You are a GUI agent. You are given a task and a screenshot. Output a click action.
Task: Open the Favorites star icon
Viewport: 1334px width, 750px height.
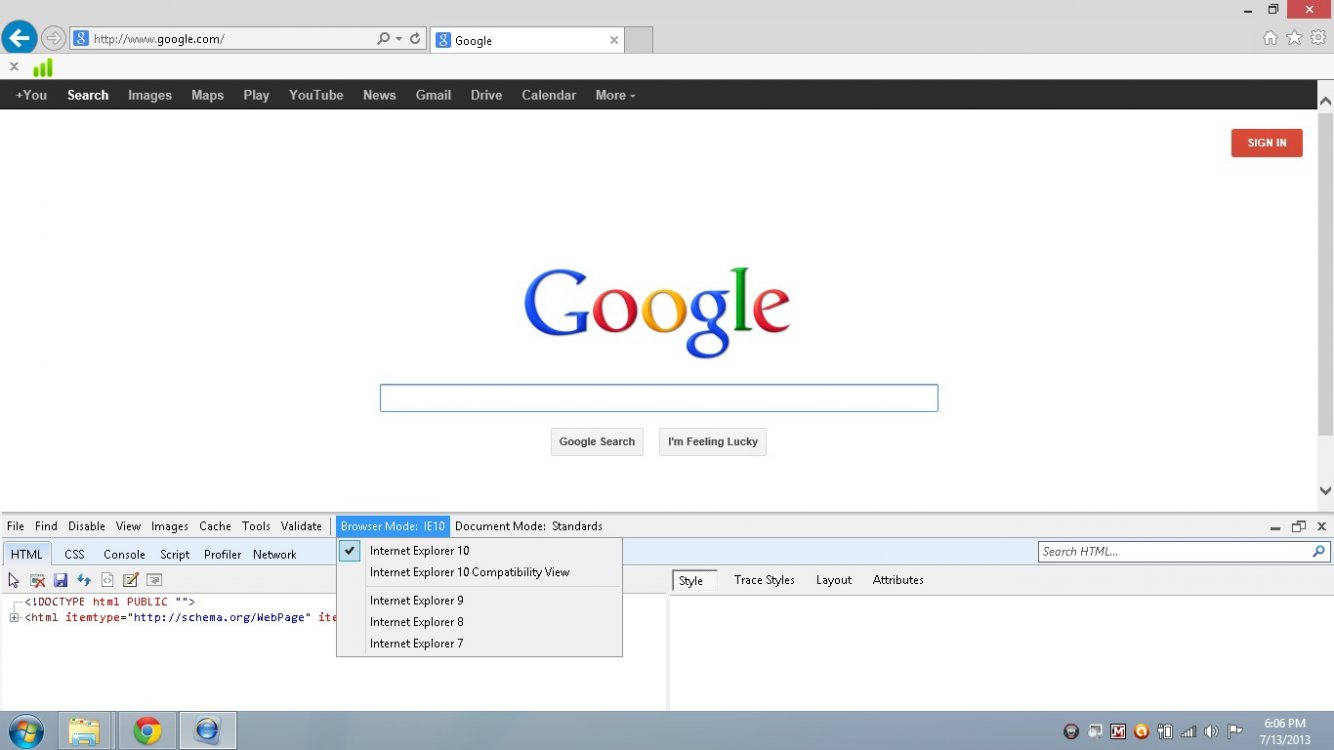[1294, 37]
